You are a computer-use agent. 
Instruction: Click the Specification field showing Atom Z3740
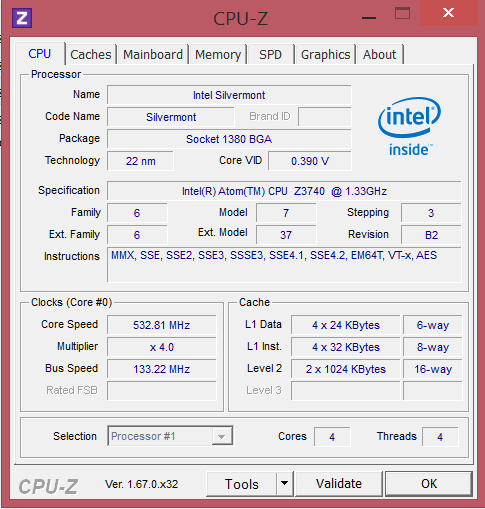click(284, 191)
